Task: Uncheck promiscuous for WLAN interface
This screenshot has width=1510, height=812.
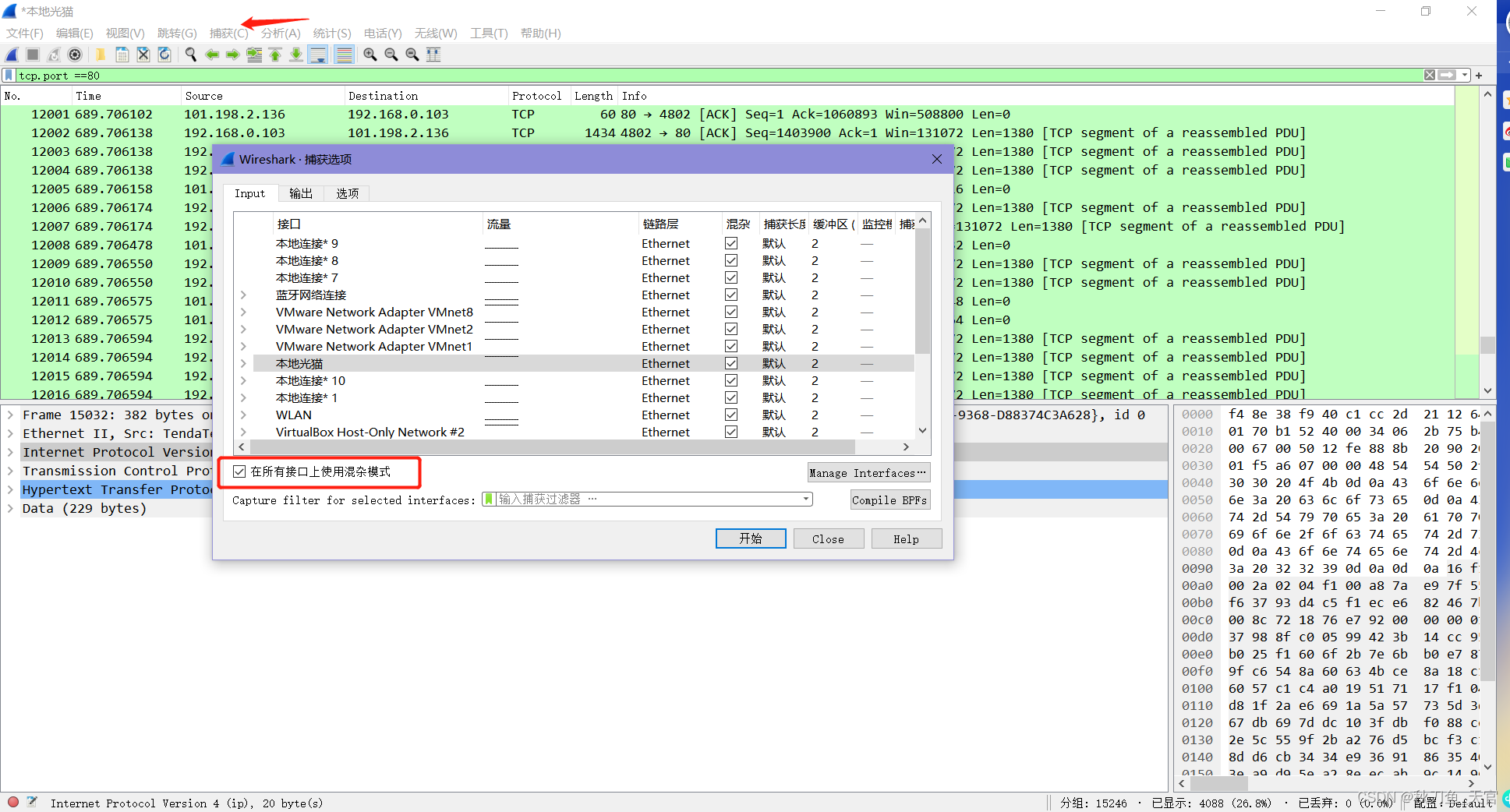Action: click(x=731, y=415)
